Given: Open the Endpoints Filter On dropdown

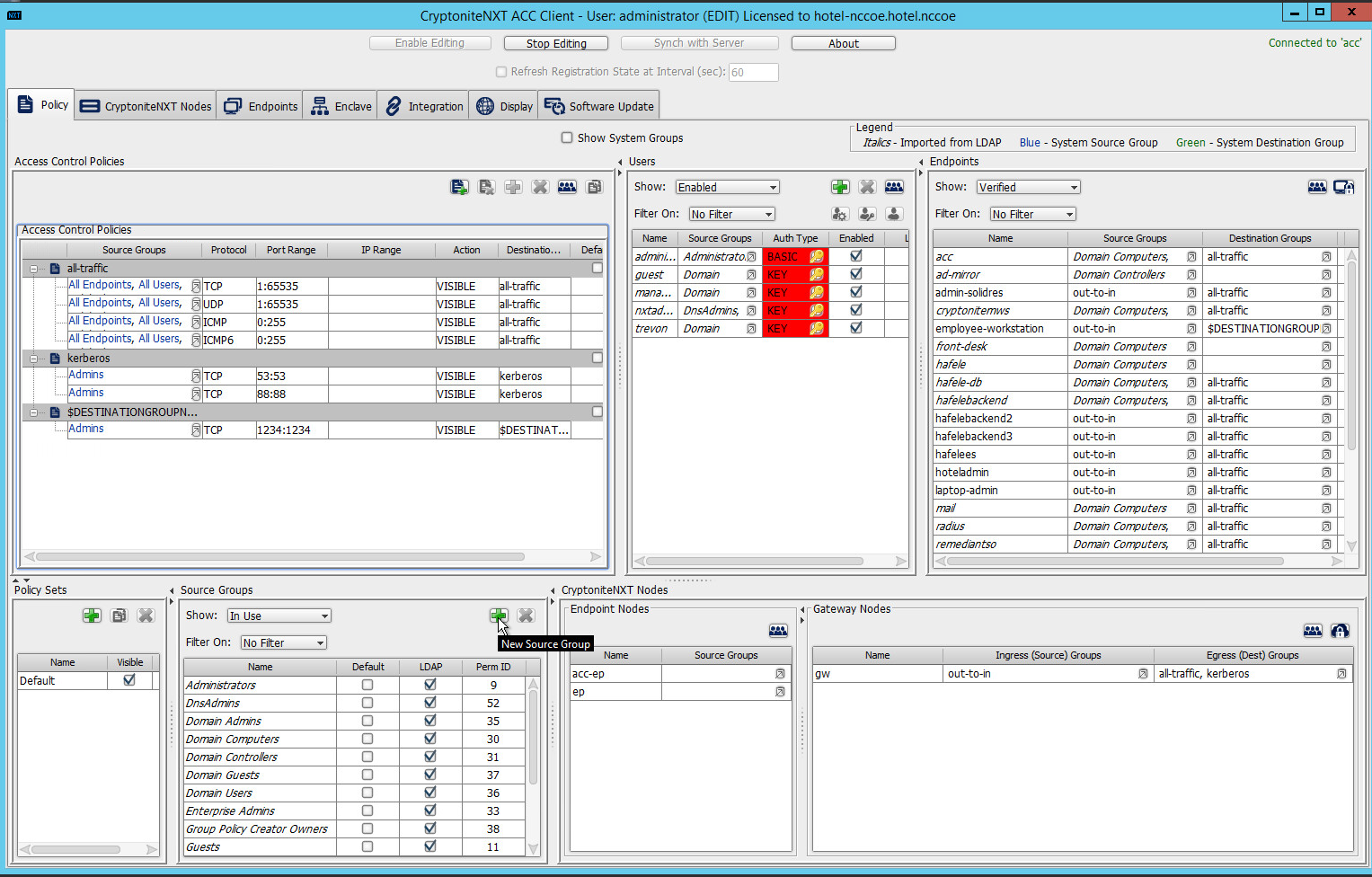Looking at the screenshot, I should click(x=1032, y=214).
